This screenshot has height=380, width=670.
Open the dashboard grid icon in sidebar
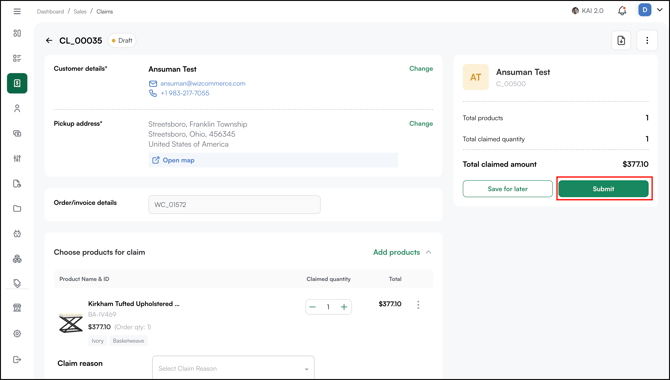point(17,33)
